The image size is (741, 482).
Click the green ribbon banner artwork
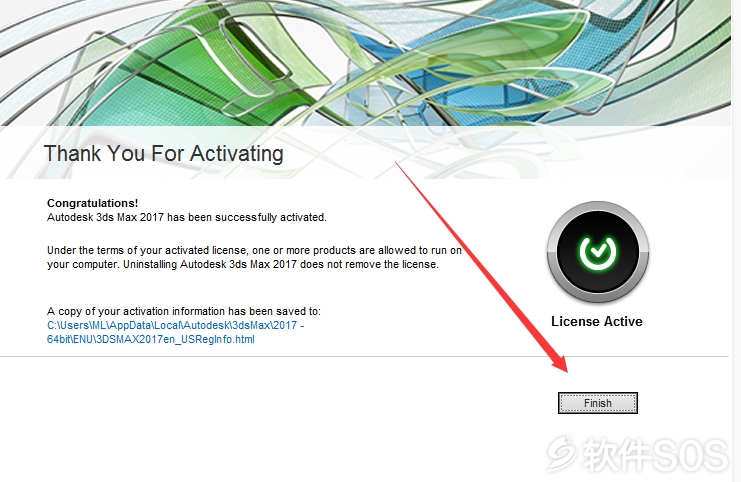coord(189,71)
